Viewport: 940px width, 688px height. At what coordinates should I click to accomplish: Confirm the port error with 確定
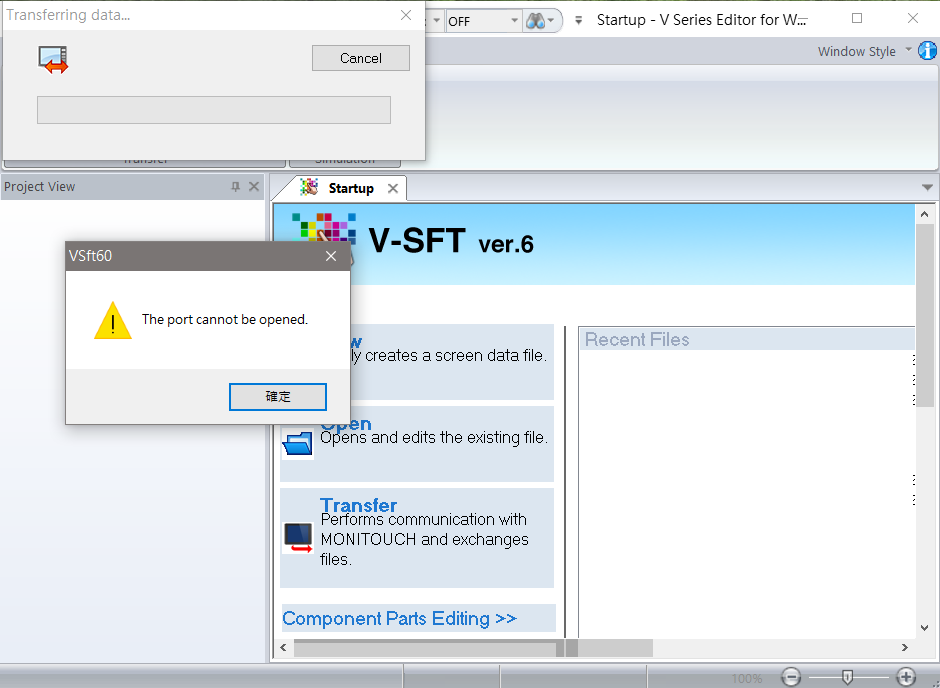pyautogui.click(x=277, y=396)
